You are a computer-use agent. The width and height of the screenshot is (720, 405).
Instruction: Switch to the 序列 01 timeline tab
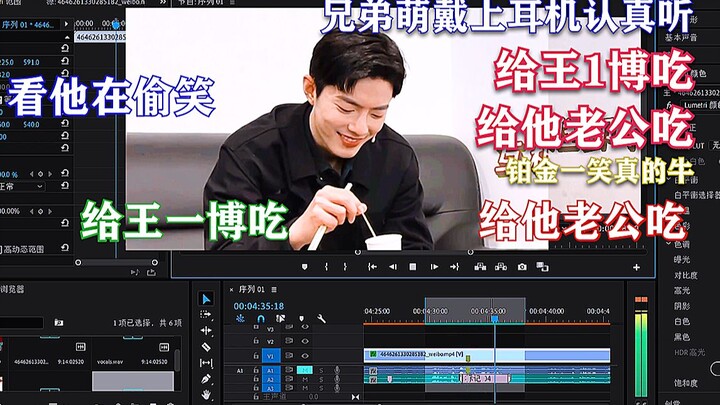251,289
